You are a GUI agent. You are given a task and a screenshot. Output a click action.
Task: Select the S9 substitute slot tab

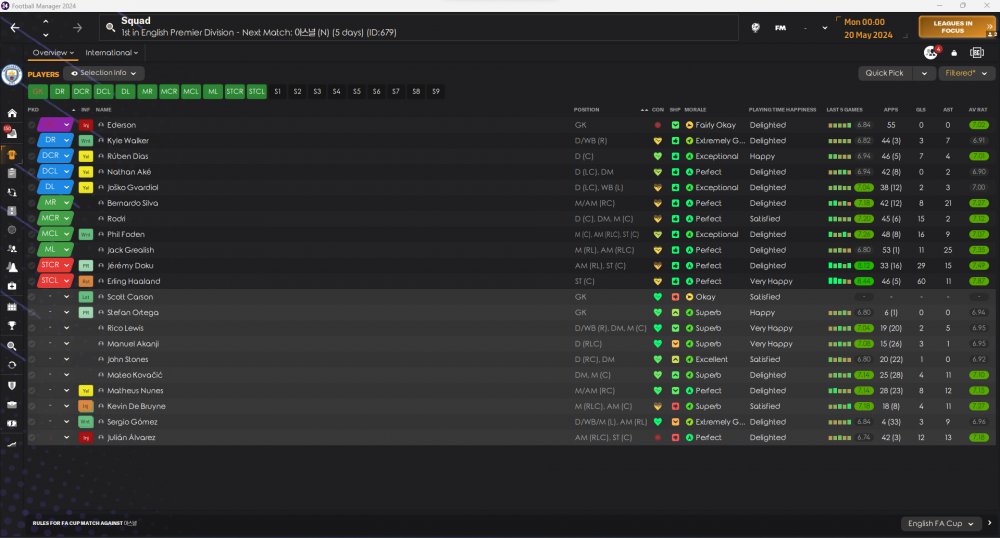(436, 92)
